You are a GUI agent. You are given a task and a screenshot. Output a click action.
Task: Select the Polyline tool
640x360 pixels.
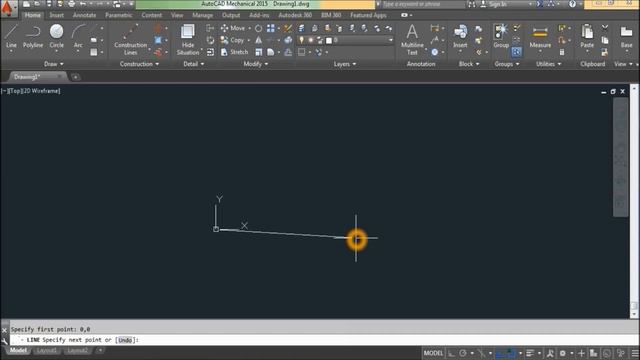tap(33, 37)
